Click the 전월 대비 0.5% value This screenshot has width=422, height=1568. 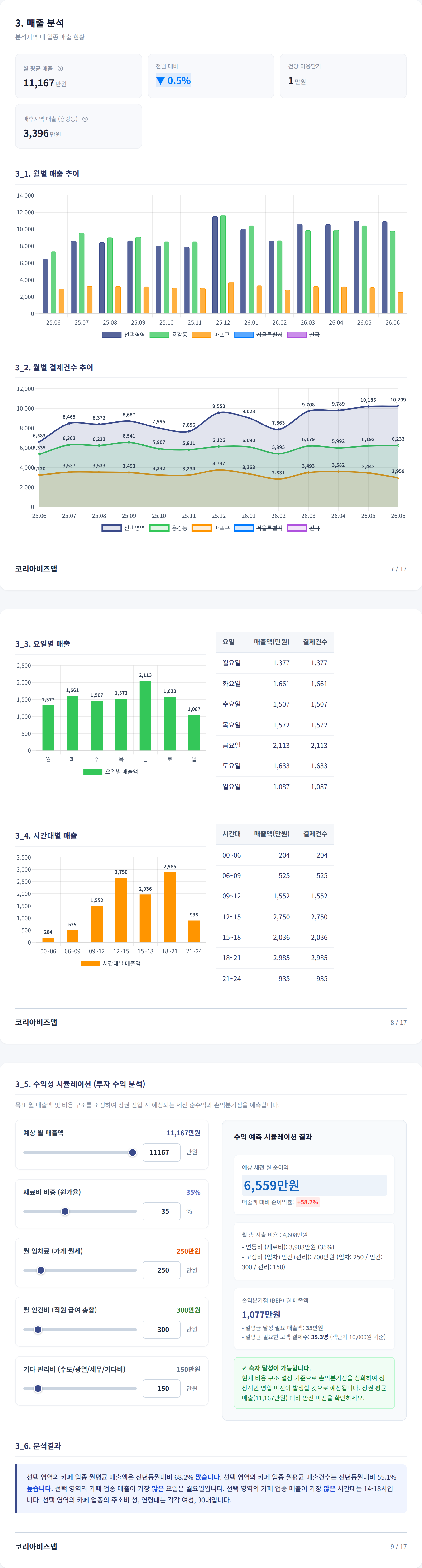(x=173, y=80)
